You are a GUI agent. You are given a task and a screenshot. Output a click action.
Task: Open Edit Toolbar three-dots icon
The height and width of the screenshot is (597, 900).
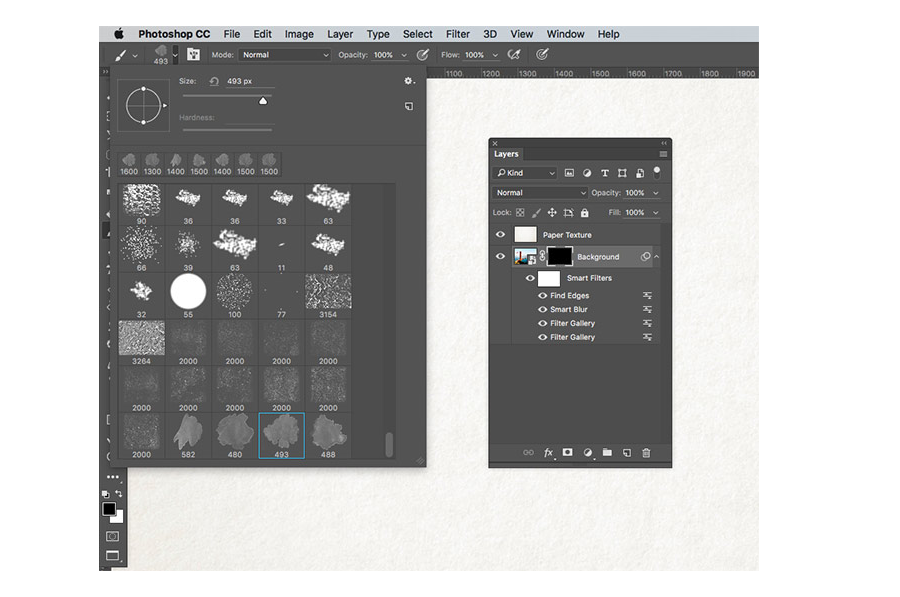tap(112, 476)
